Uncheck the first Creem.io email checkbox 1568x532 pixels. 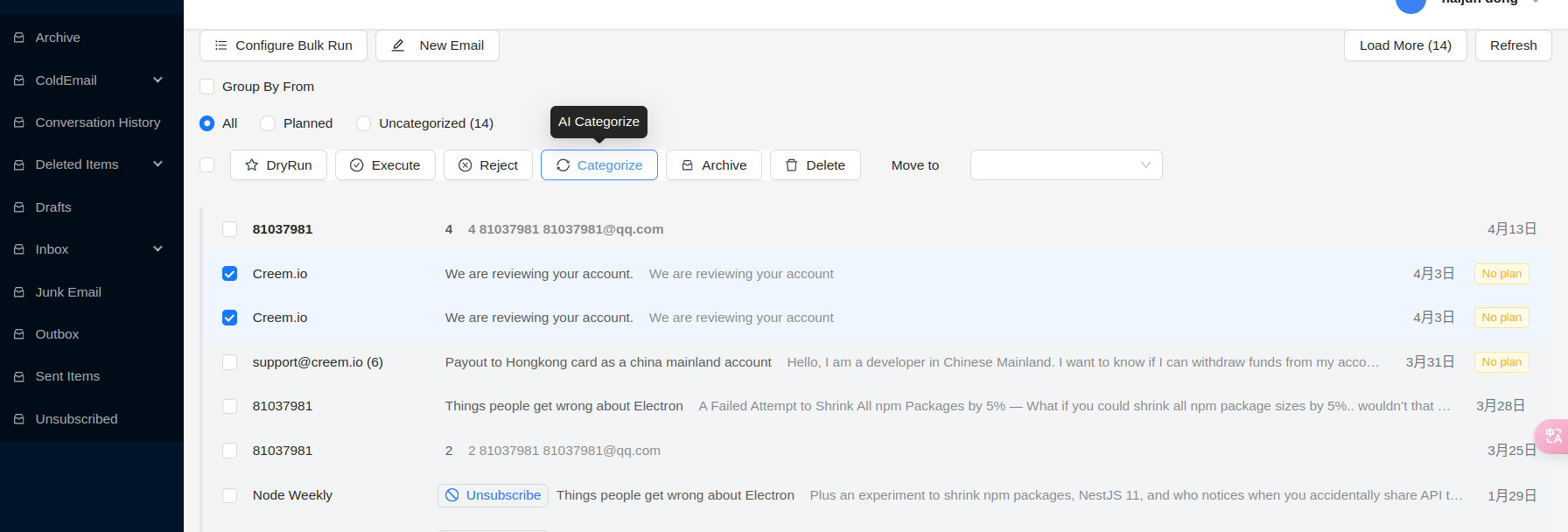pyautogui.click(x=230, y=274)
